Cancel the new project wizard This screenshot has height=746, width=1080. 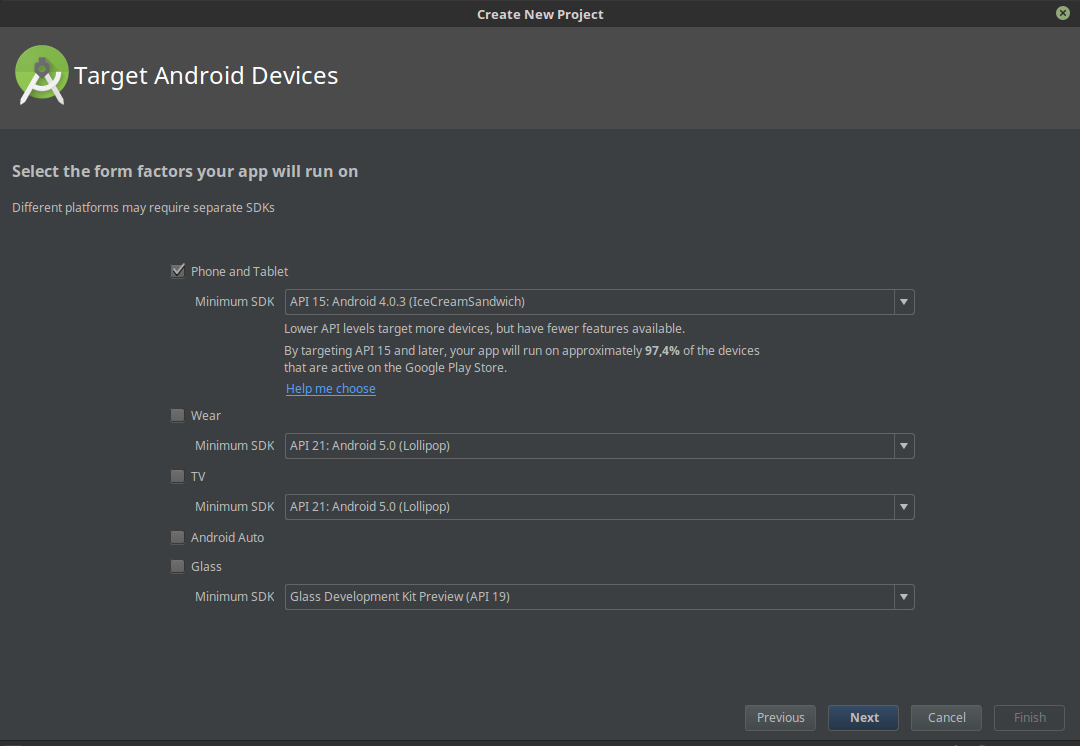[x=945, y=717]
